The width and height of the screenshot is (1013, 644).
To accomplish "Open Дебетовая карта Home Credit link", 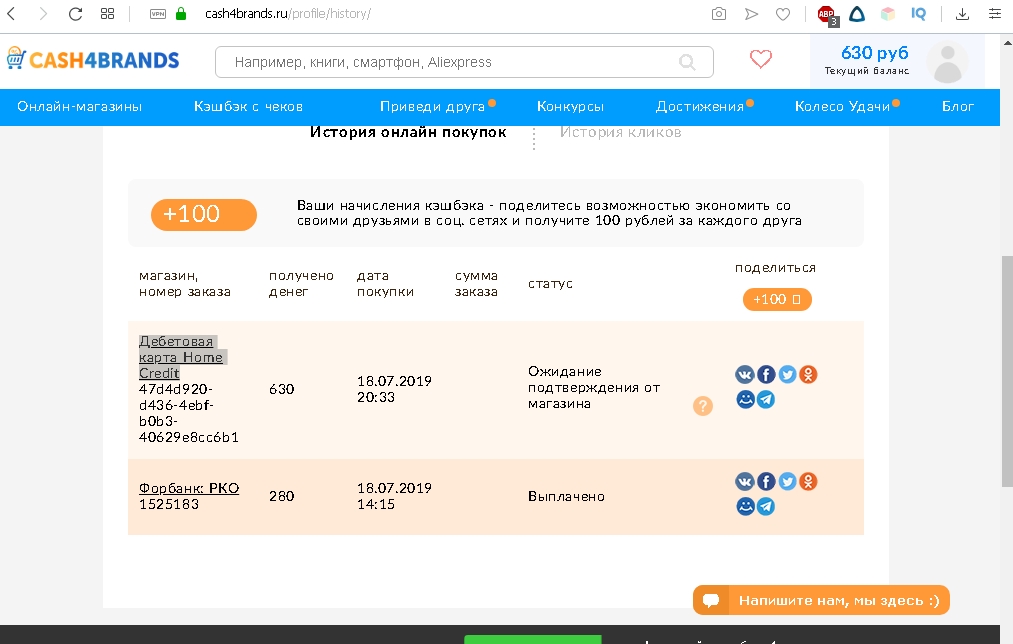I will [181, 357].
